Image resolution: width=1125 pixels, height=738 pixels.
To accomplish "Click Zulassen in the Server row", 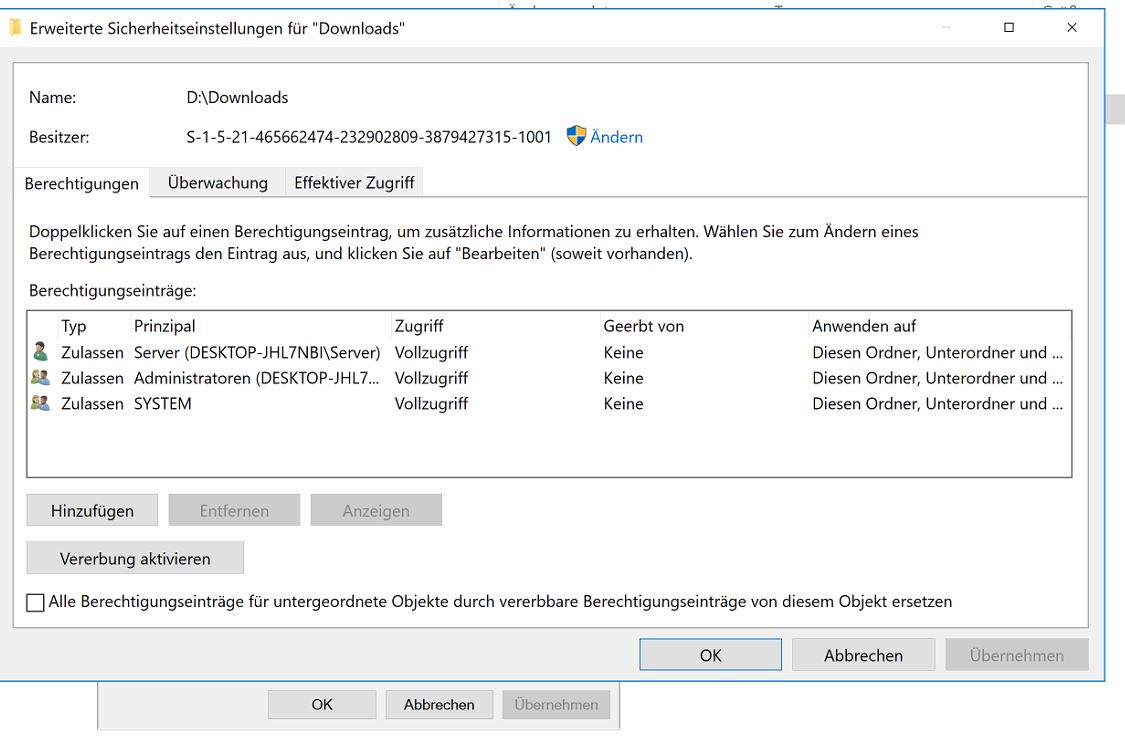I will pos(92,352).
